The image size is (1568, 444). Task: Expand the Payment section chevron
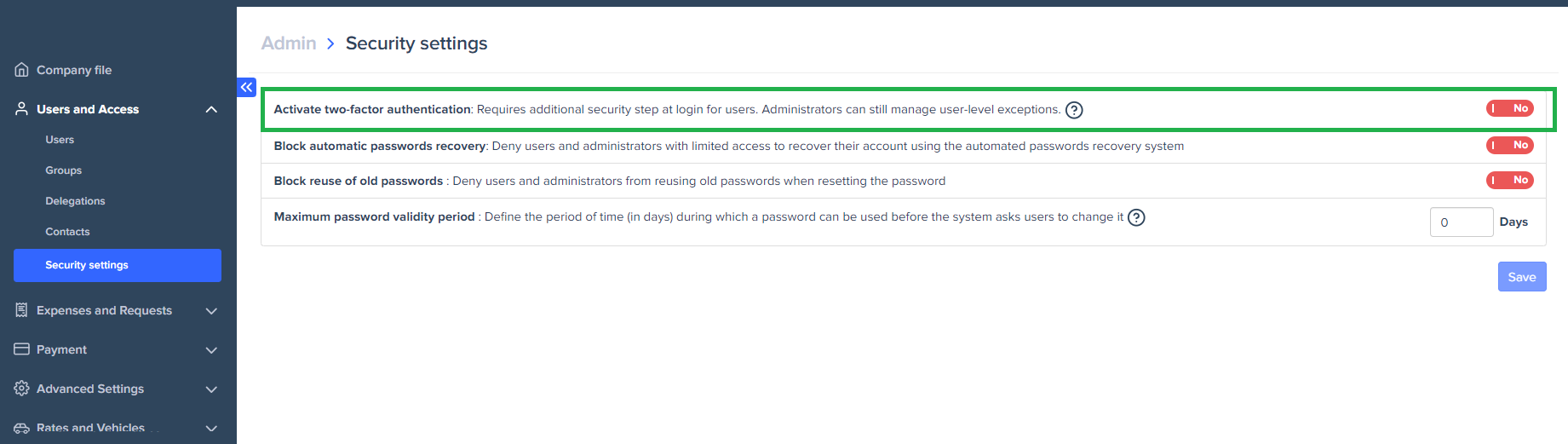[x=211, y=350]
